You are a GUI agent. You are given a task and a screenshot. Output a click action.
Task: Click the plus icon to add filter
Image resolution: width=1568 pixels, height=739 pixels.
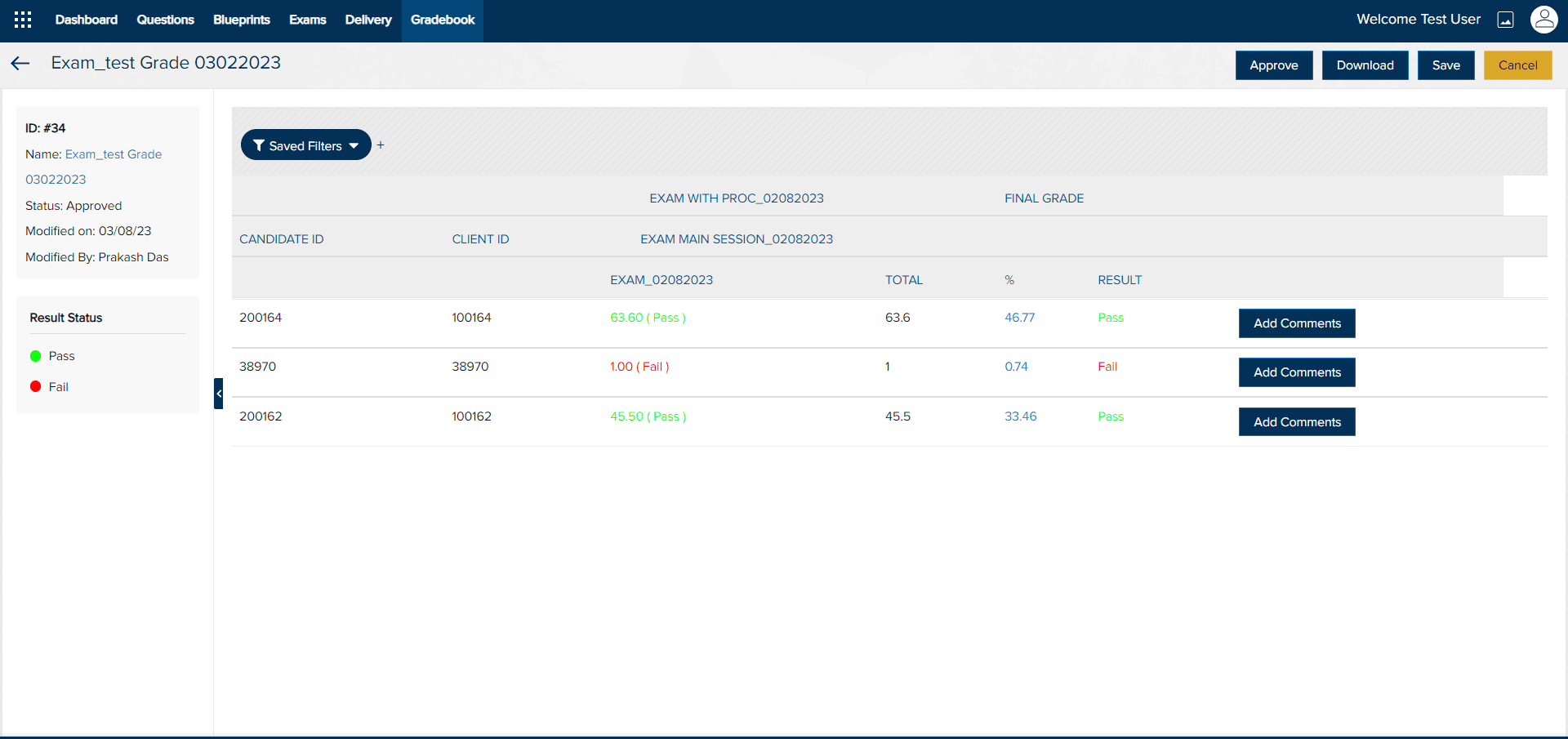[x=381, y=145]
